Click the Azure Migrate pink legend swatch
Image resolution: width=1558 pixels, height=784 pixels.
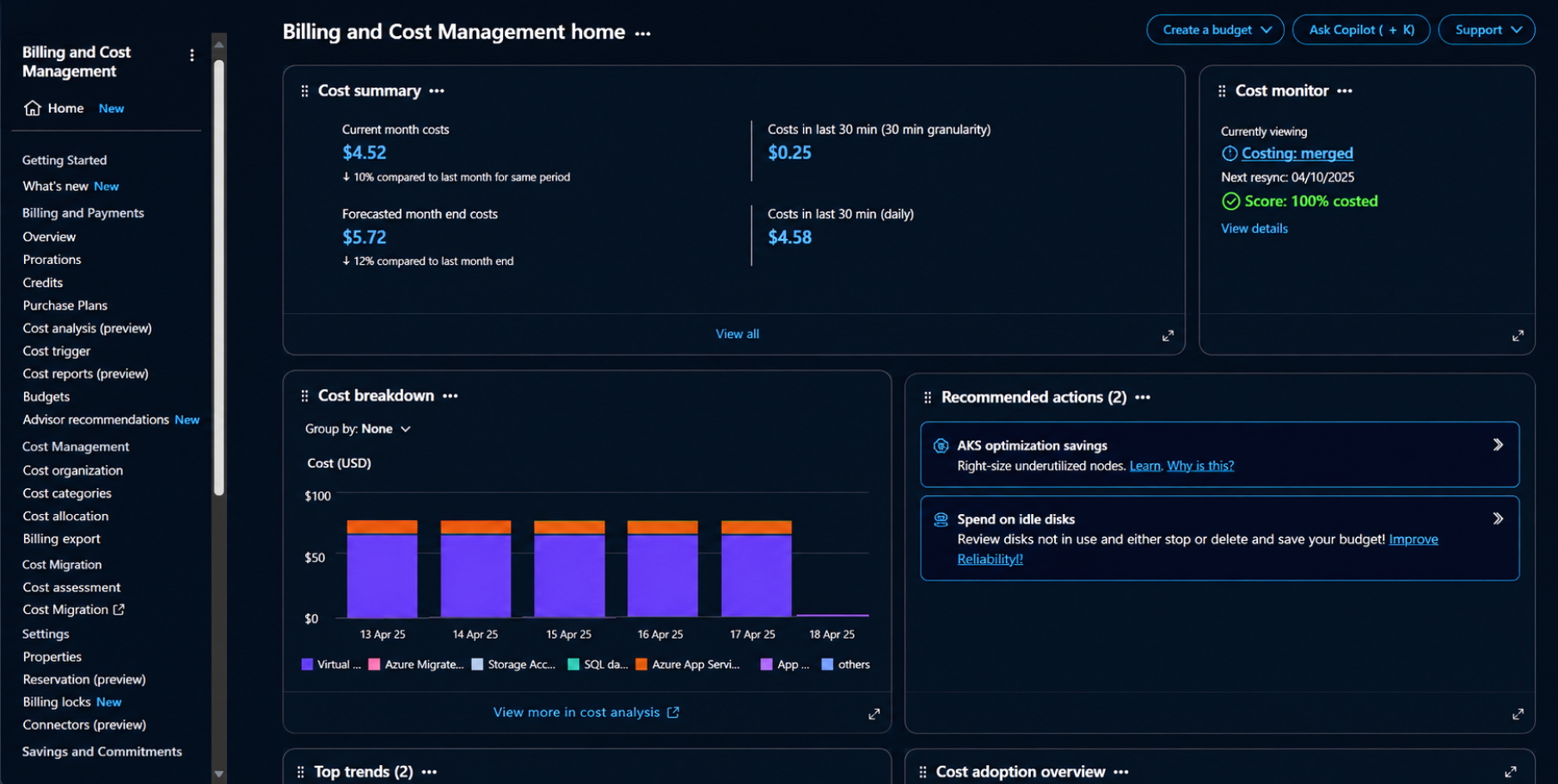(x=374, y=665)
